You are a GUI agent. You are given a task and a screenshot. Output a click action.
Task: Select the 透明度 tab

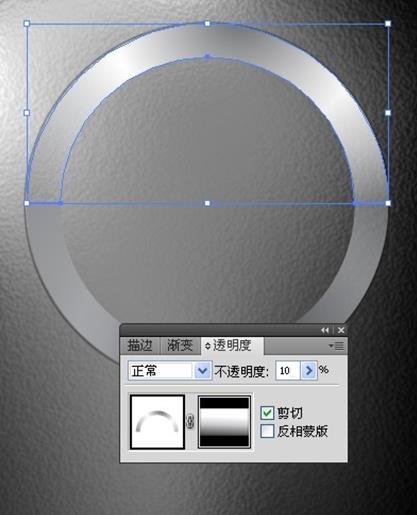tap(232, 345)
